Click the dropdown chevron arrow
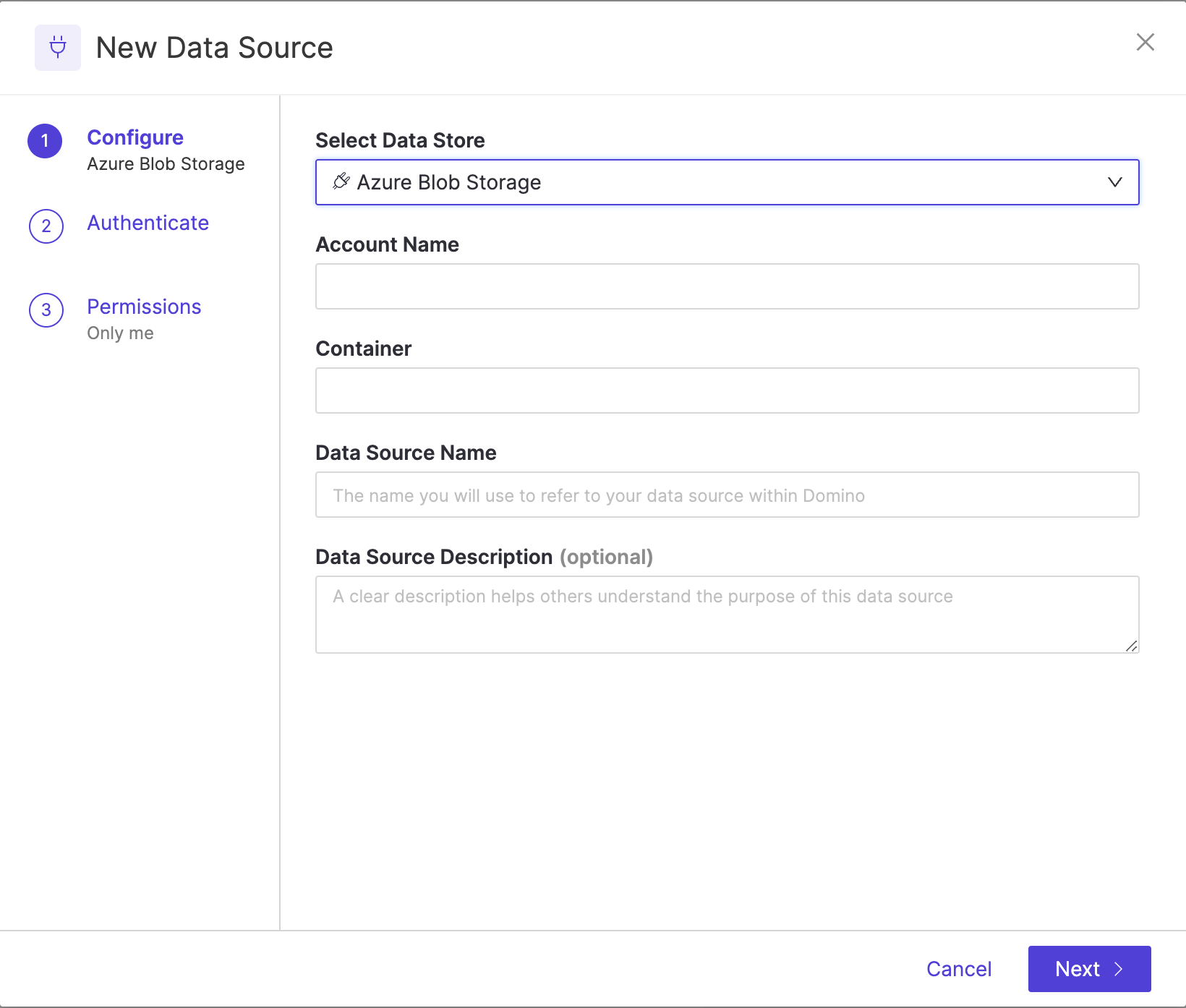1186x1008 pixels. pos(1115,182)
